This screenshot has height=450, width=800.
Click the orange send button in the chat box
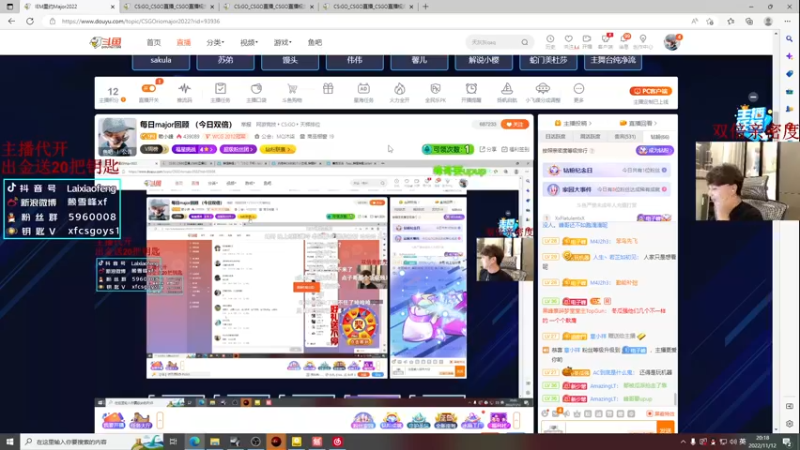665,429
